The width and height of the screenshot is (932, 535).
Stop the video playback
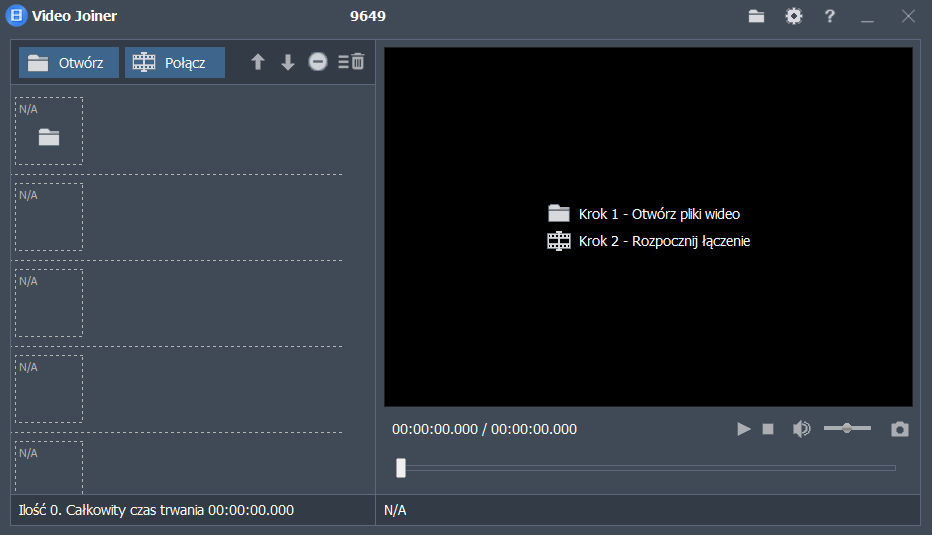point(768,429)
